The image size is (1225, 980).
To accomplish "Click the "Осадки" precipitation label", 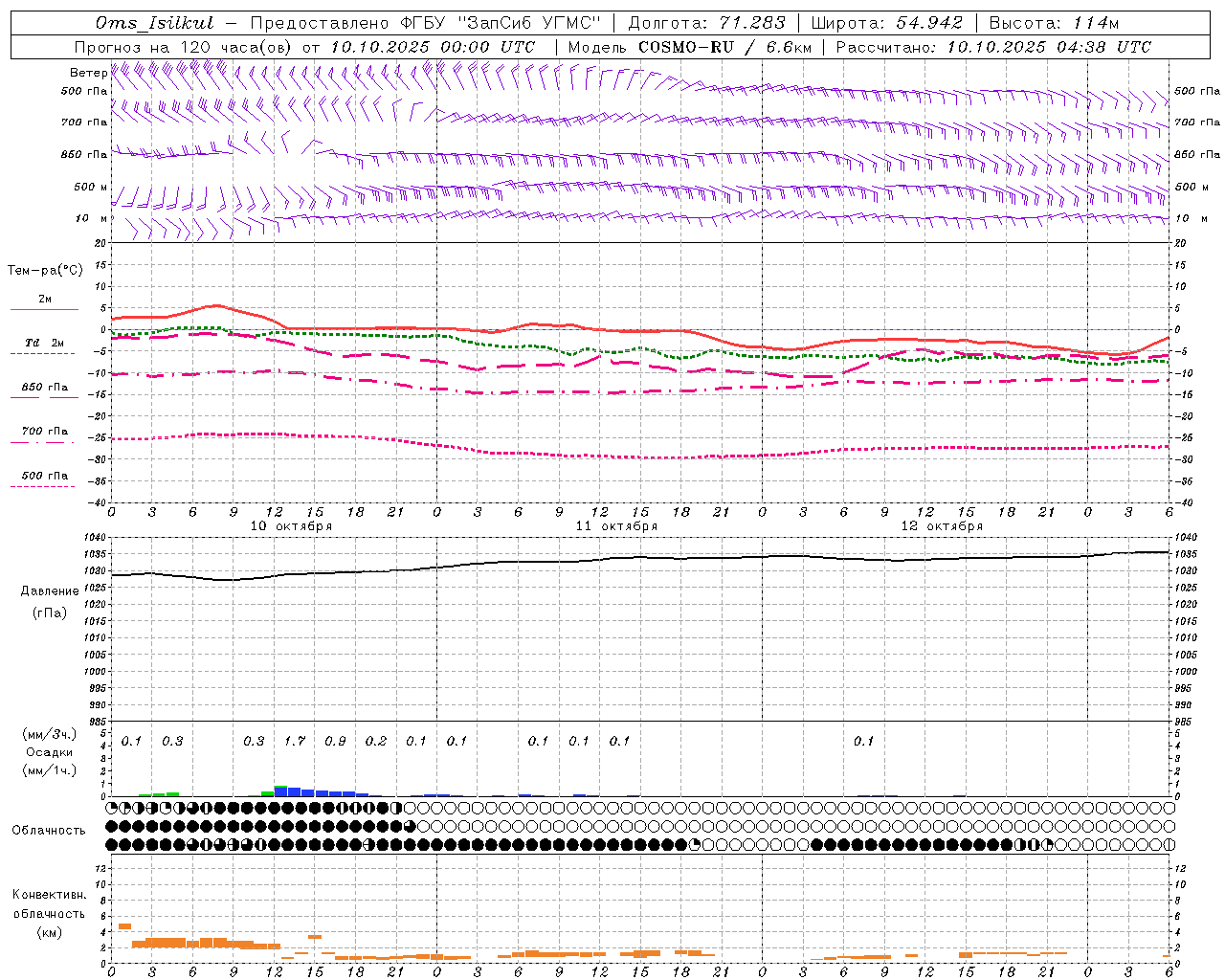I will point(50,752).
